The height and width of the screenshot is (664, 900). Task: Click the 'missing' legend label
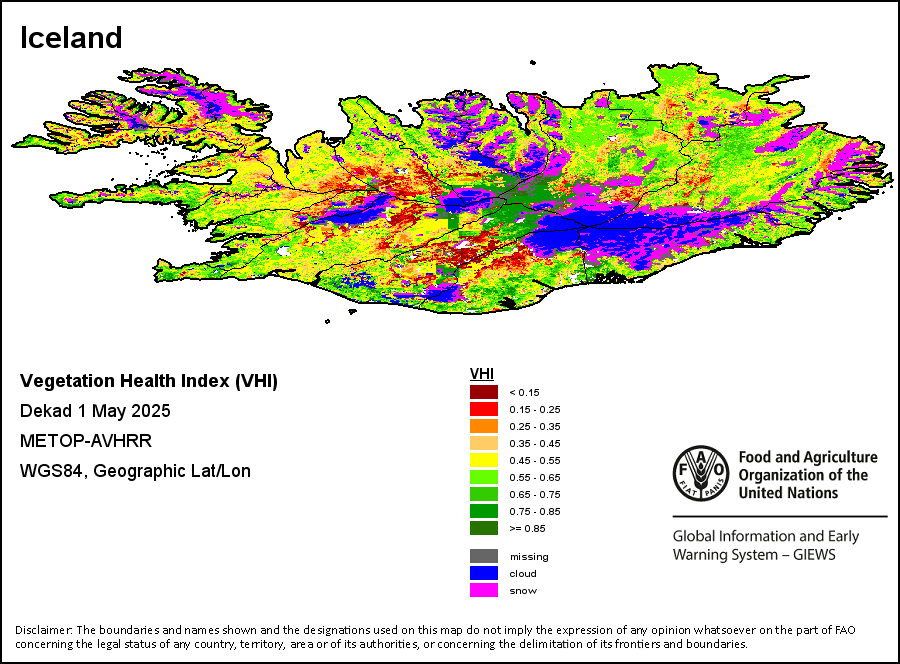coord(529,557)
